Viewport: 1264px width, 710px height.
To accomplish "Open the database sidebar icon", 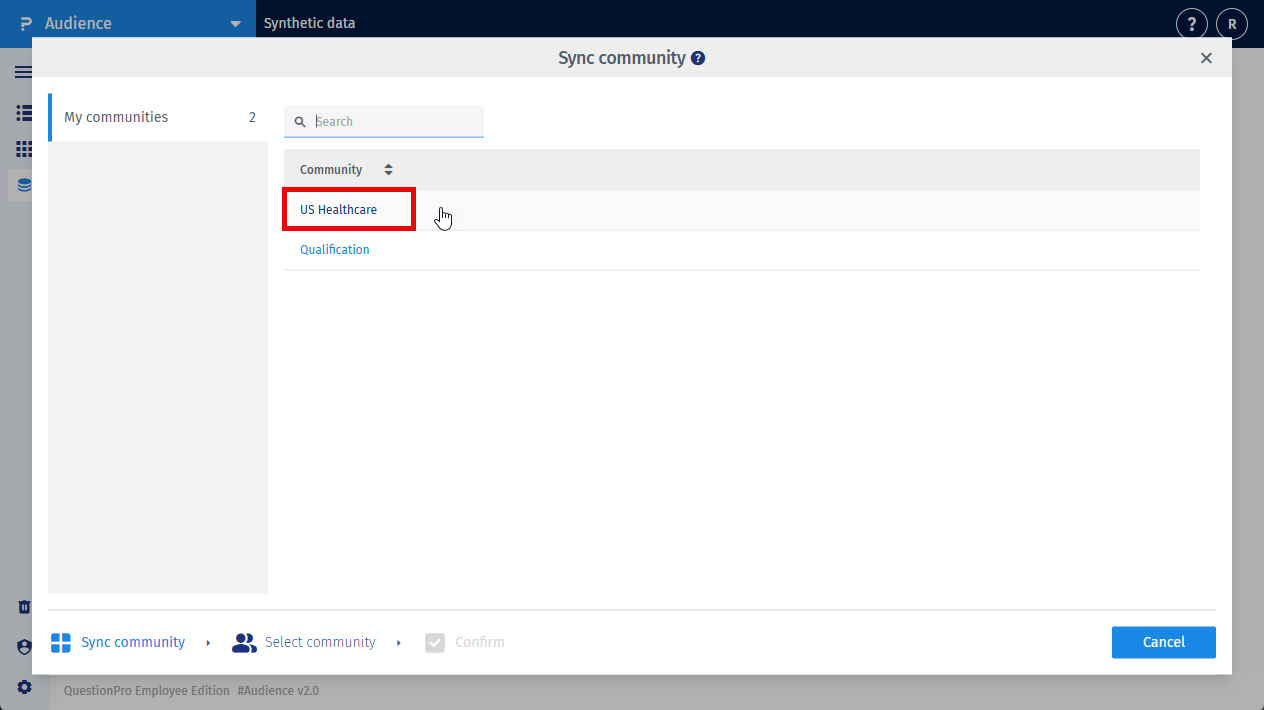I will pos(24,185).
